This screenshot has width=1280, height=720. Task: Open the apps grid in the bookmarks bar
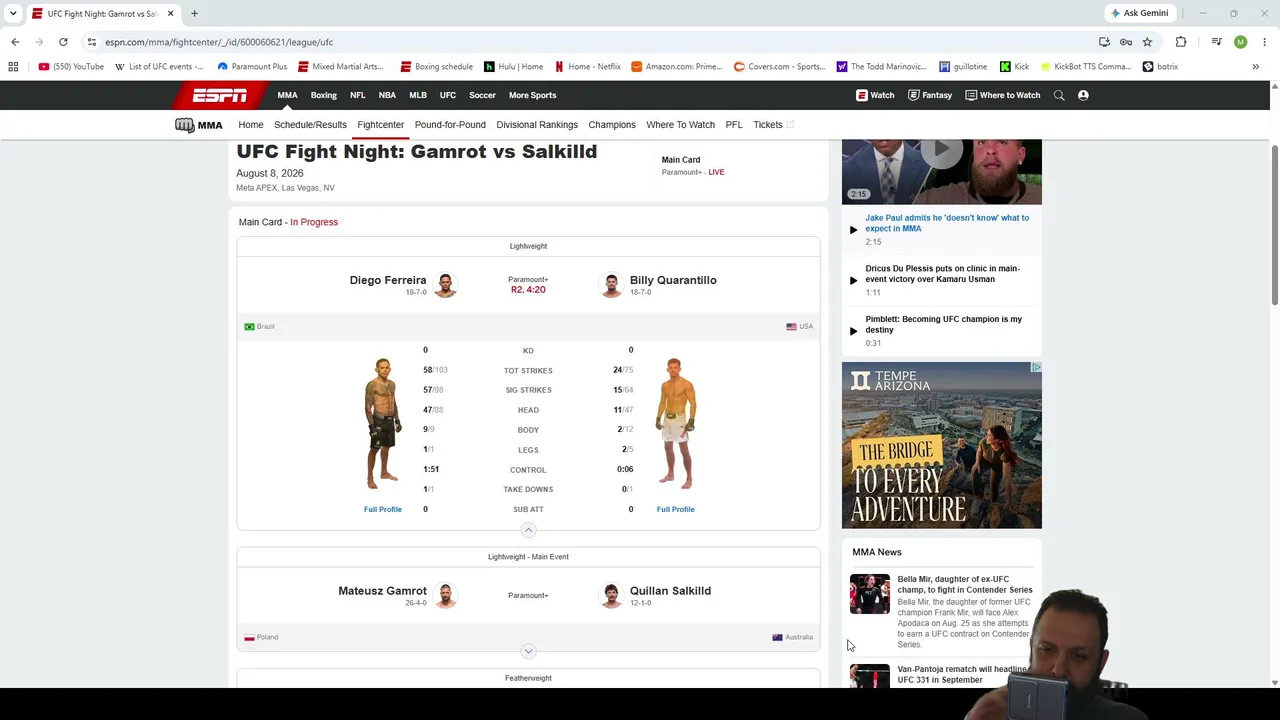(x=13, y=67)
